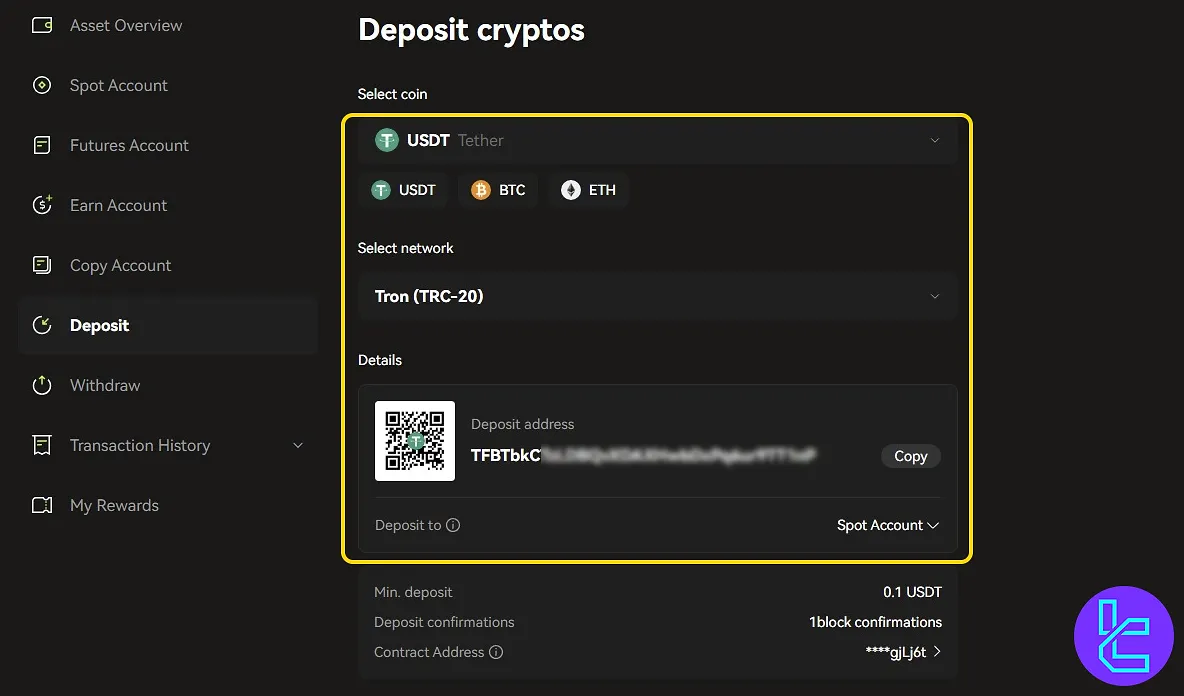Viewport: 1184px width, 696px height.
Task: Pick the ETH quick-select chip
Action: pos(588,190)
